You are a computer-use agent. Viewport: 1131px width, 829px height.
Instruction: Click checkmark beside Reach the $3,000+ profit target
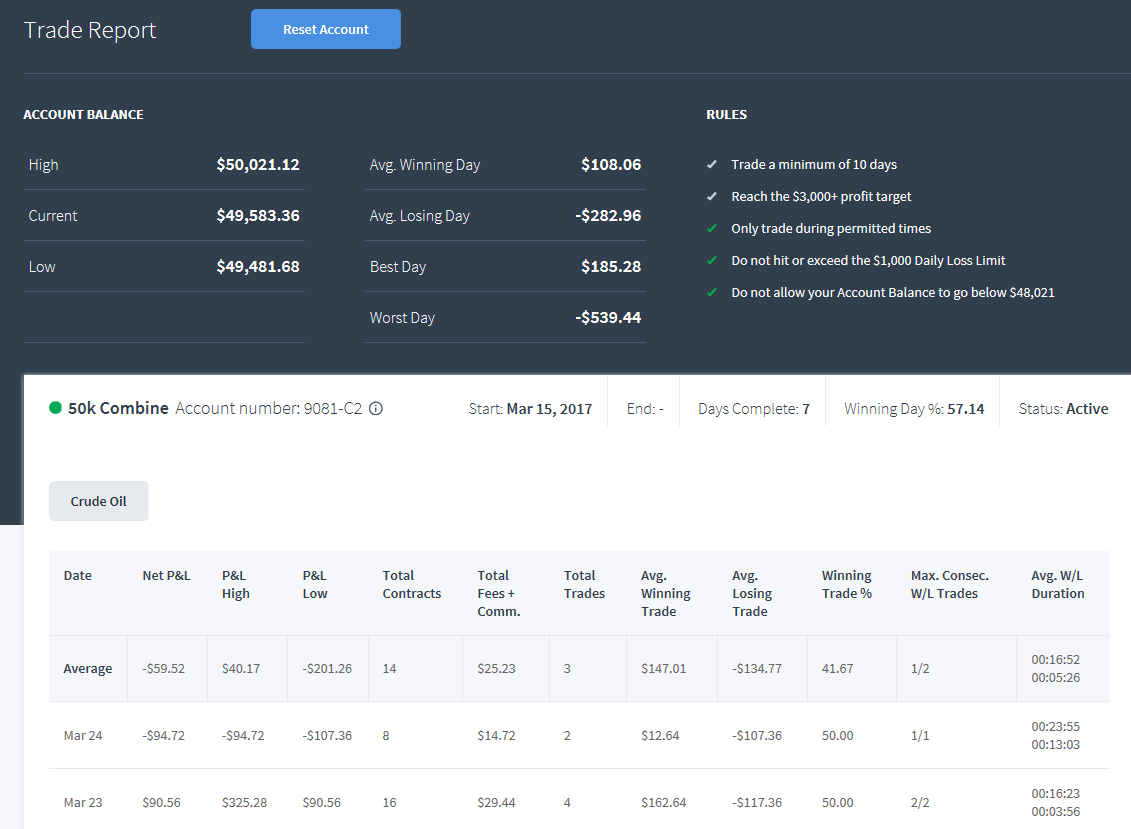pyautogui.click(x=711, y=196)
